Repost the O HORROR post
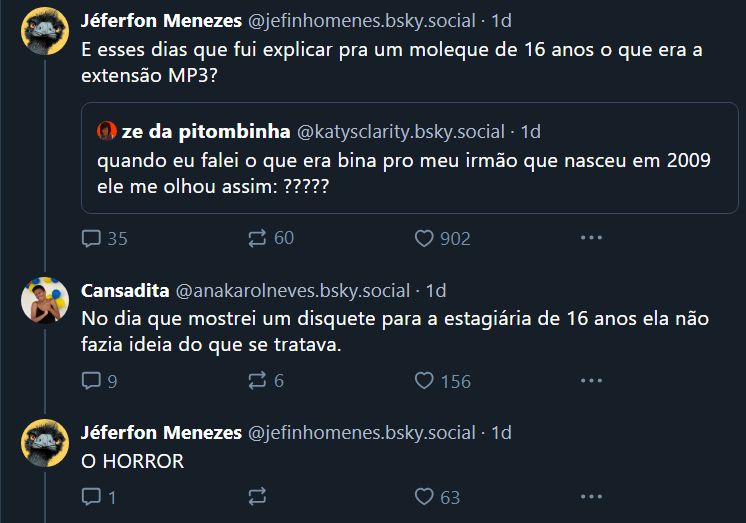The height and width of the screenshot is (523, 746). click(257, 497)
